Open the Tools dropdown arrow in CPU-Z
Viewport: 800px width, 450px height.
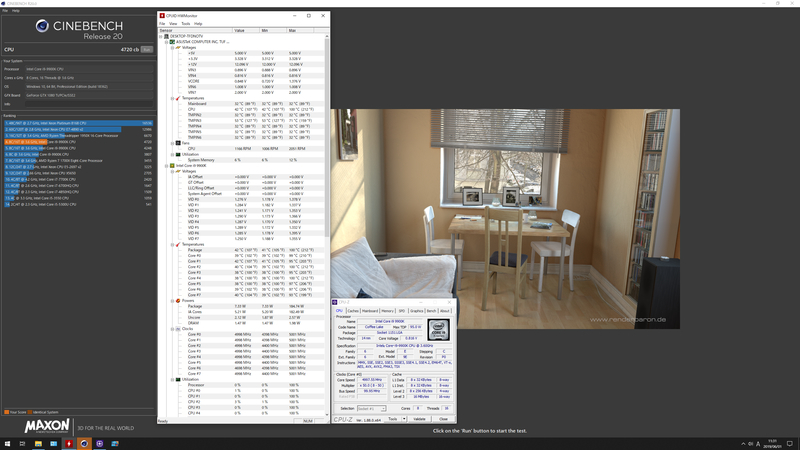[404, 419]
